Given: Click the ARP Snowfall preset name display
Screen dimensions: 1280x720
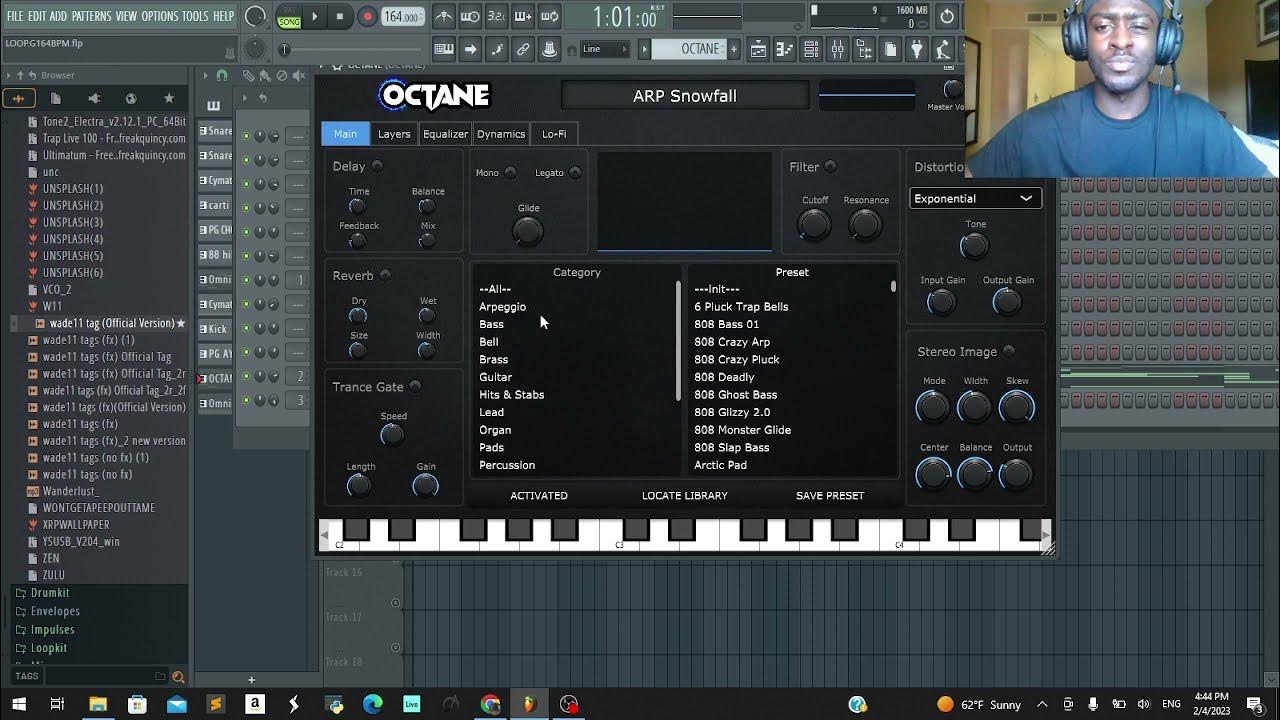Looking at the screenshot, I should point(685,96).
